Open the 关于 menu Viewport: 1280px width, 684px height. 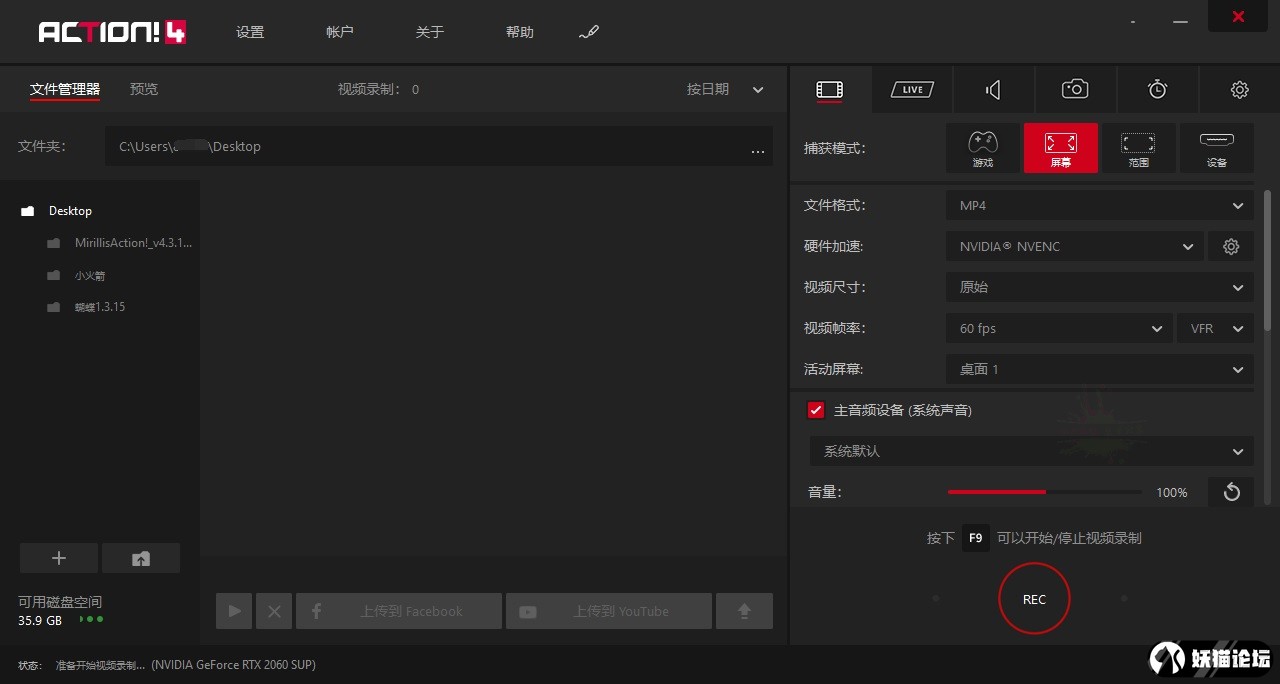(430, 32)
